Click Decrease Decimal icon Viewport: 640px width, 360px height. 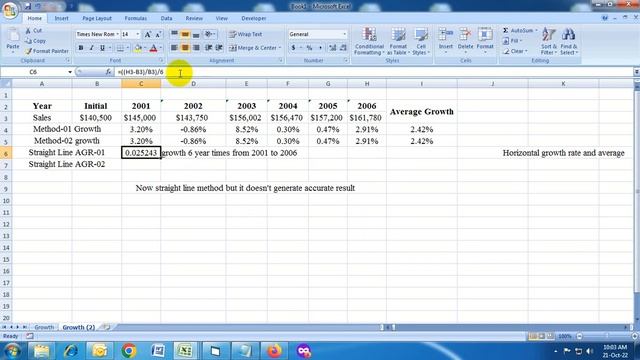point(343,48)
